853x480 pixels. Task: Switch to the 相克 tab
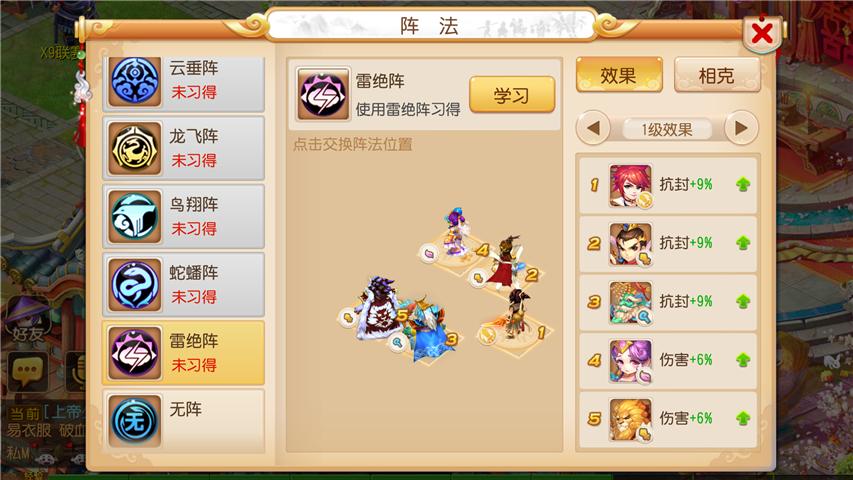[x=716, y=75]
